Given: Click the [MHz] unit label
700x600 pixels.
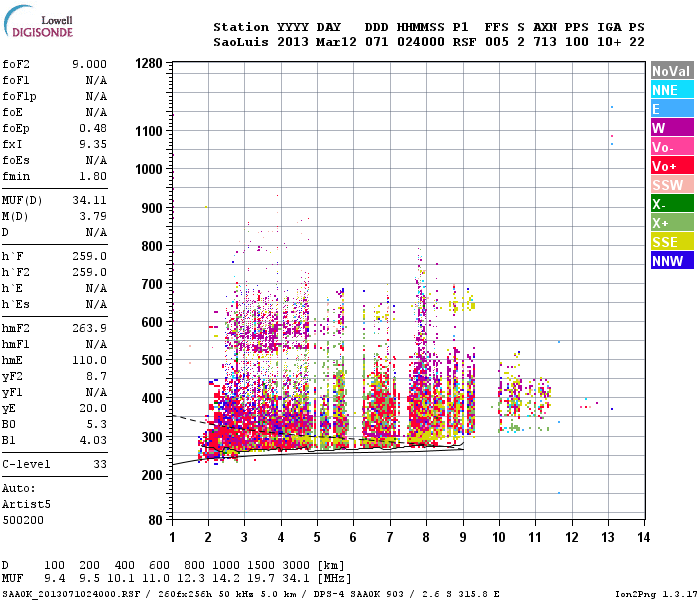Looking at the screenshot, I should point(334,579).
